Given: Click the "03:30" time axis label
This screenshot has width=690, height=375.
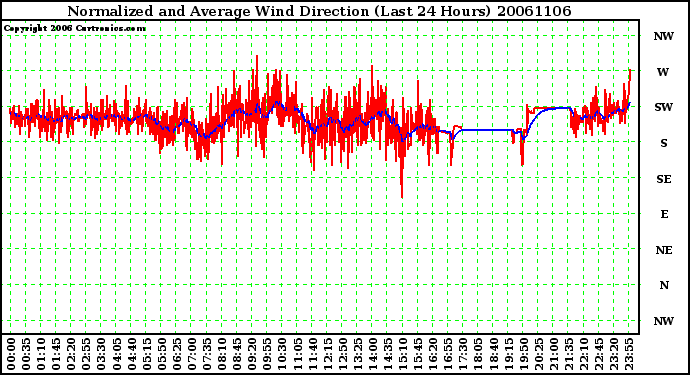Looking at the screenshot, I should pyautogui.click(x=101, y=354).
